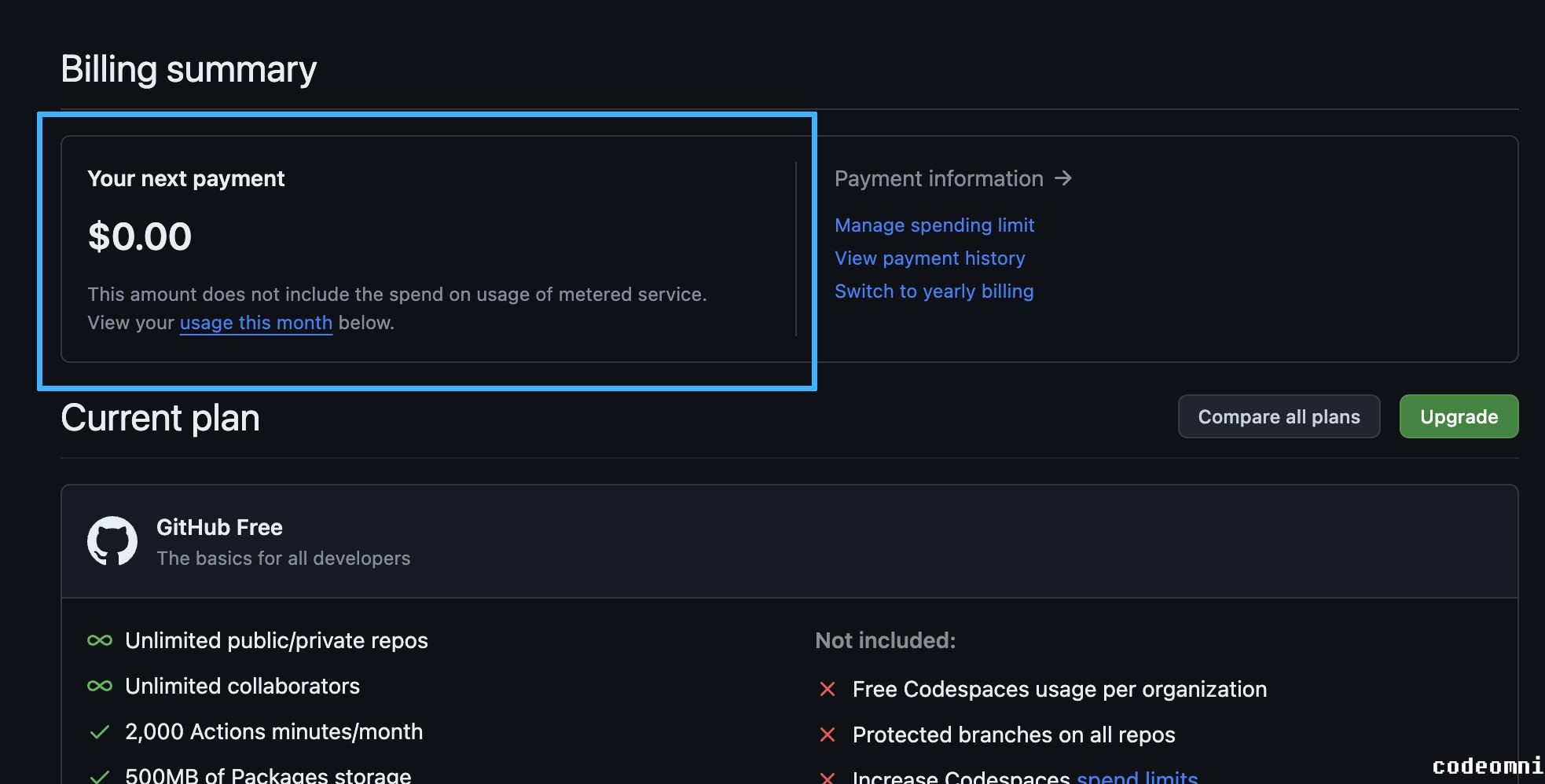This screenshot has width=1545, height=784.
Task: Open the Codespaces spend limits link
Action: [1137, 778]
